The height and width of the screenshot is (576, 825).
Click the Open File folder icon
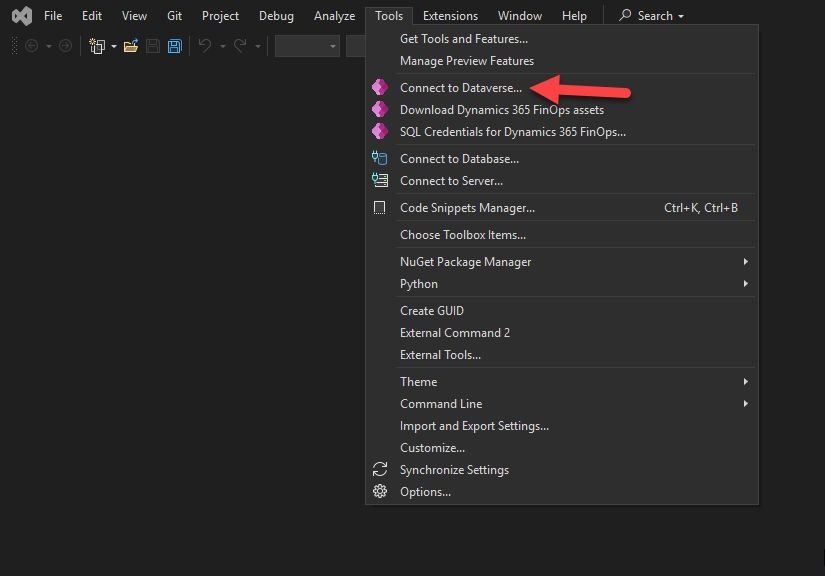point(131,46)
